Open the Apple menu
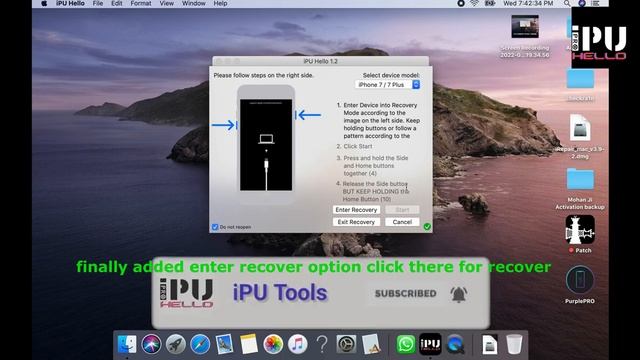The image size is (640, 360). pos(44,3)
